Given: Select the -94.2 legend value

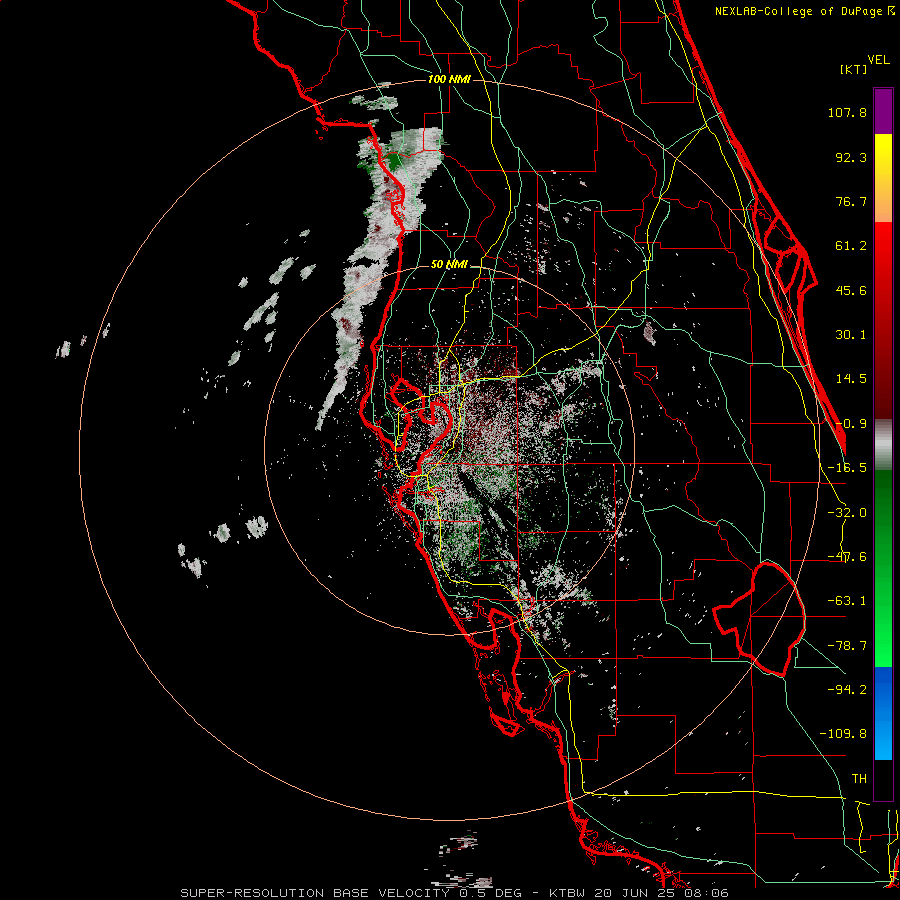Looking at the screenshot, I should (x=847, y=689).
